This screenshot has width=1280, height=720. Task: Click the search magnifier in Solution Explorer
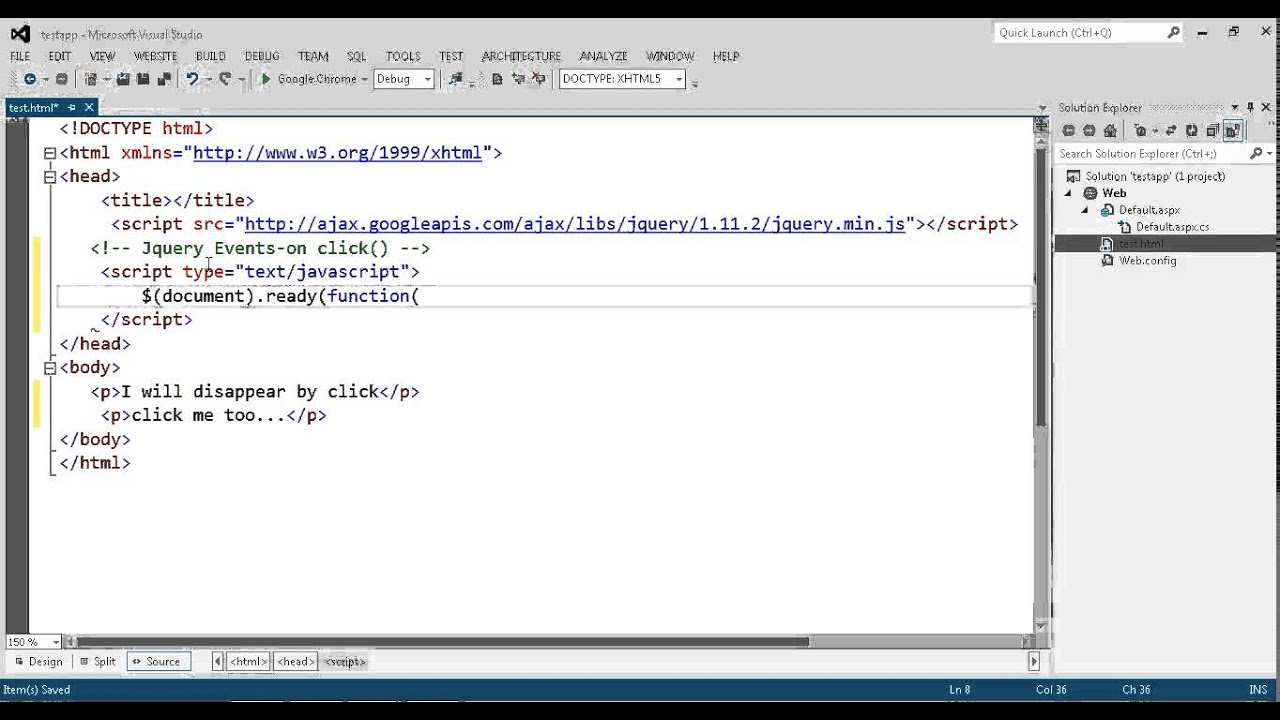pos(1256,153)
